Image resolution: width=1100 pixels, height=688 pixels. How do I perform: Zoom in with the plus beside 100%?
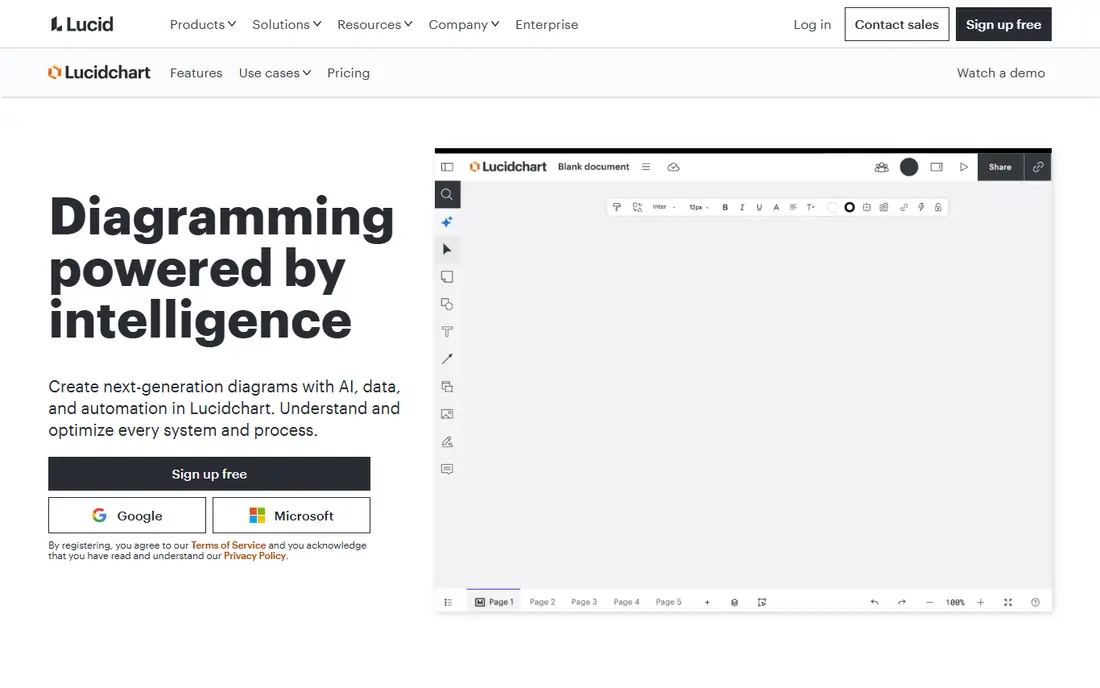pyautogui.click(x=981, y=602)
